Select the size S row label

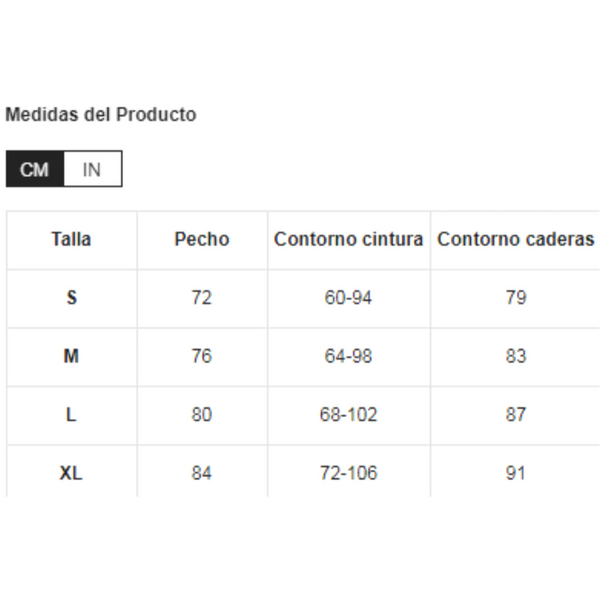(71, 297)
